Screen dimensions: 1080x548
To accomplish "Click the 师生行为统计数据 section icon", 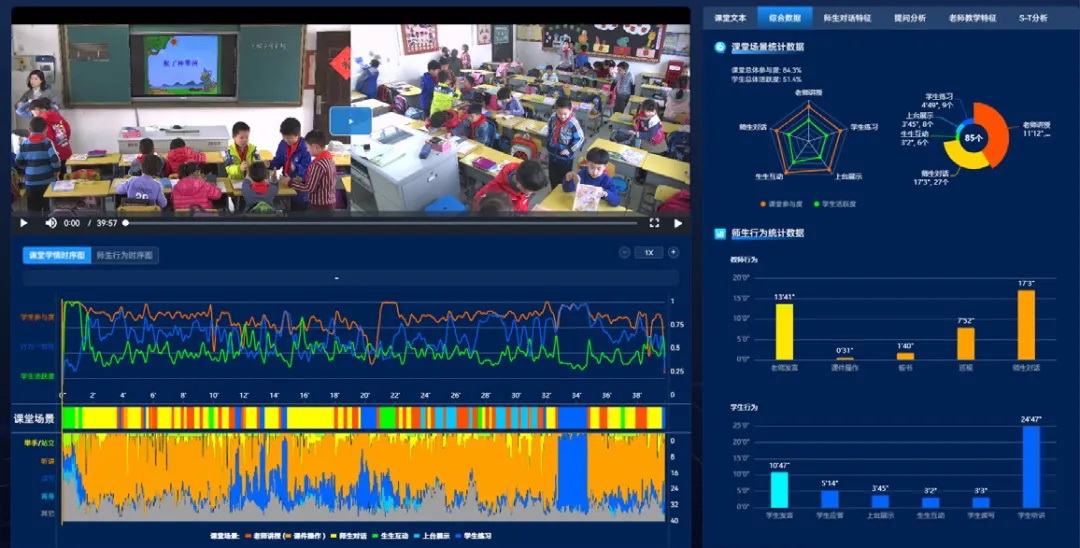I will 720,234.
